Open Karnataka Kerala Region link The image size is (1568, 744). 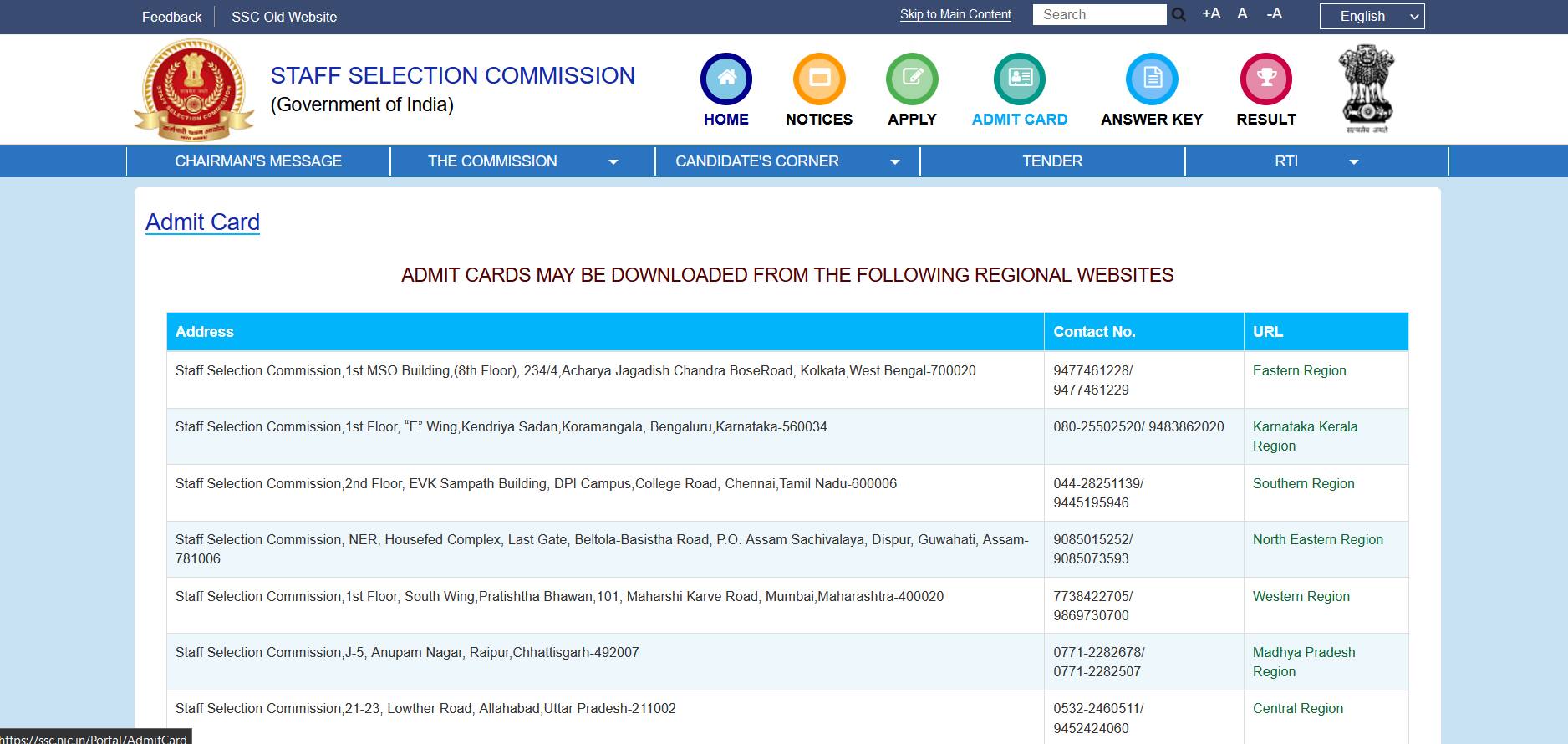(1305, 436)
